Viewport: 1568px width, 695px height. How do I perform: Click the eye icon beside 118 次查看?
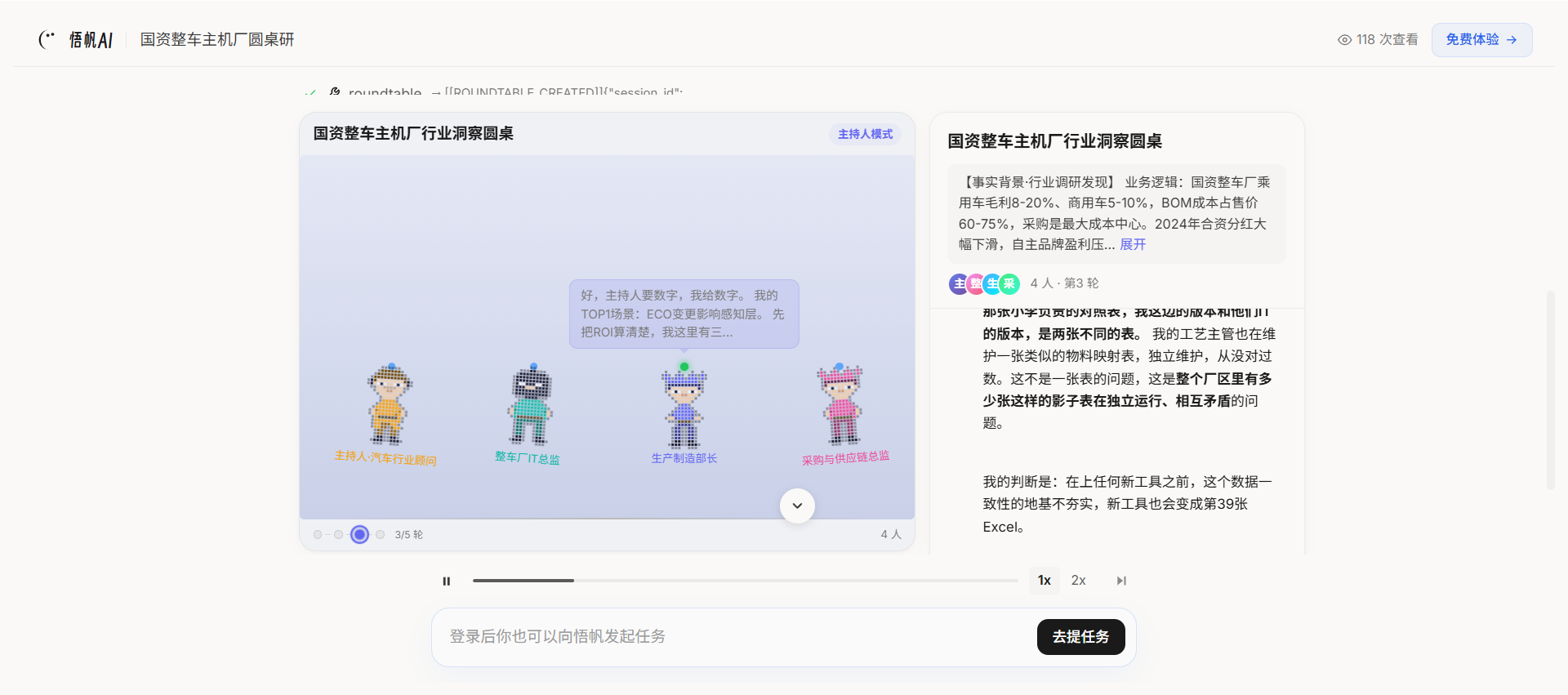click(x=1344, y=39)
